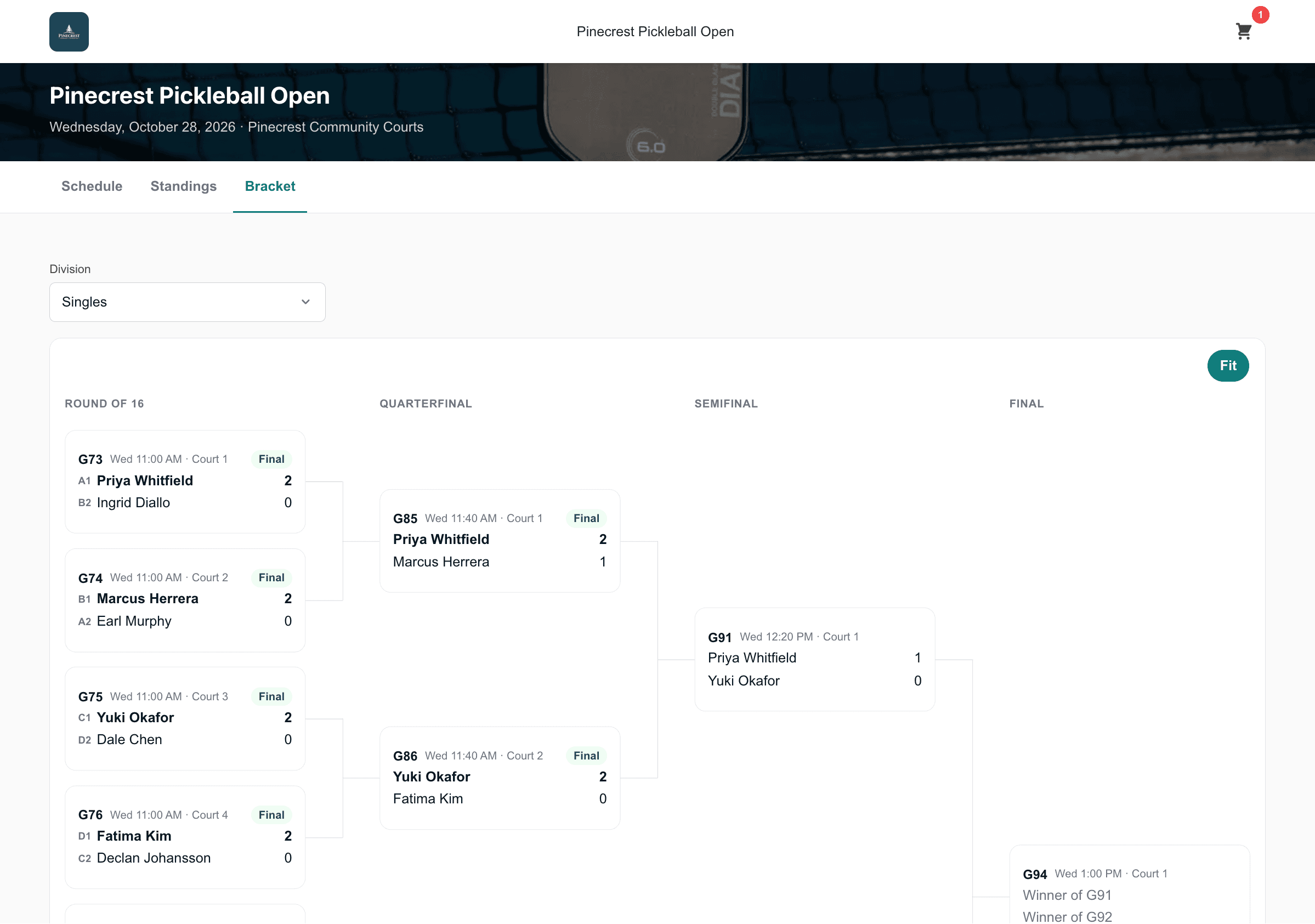The image size is (1315, 924).
Task: Select Fatima Kim in match G76
Action: [x=134, y=836]
